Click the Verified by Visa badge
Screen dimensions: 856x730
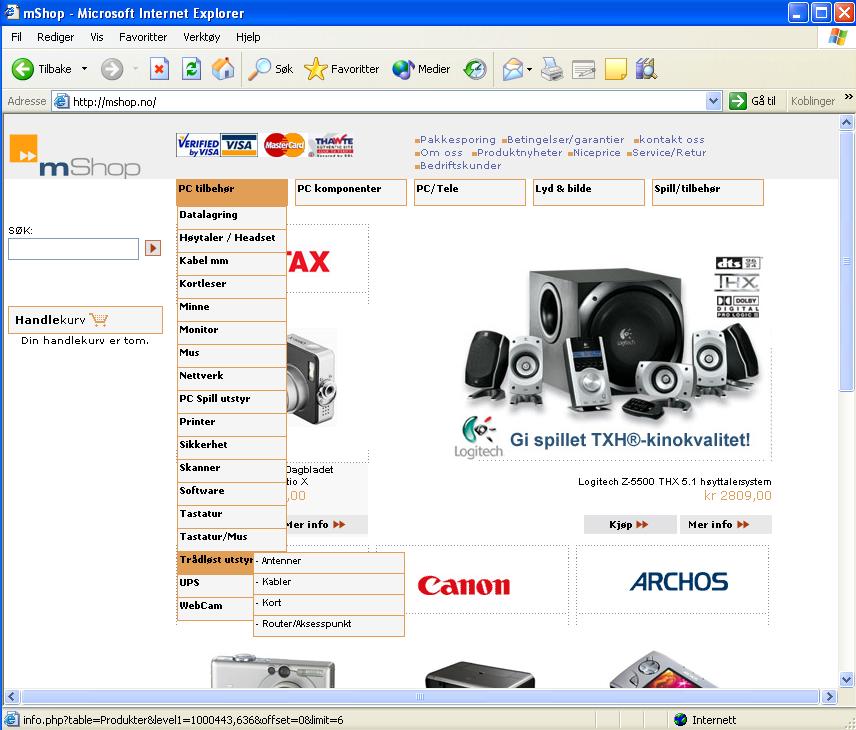pyautogui.click(x=198, y=145)
